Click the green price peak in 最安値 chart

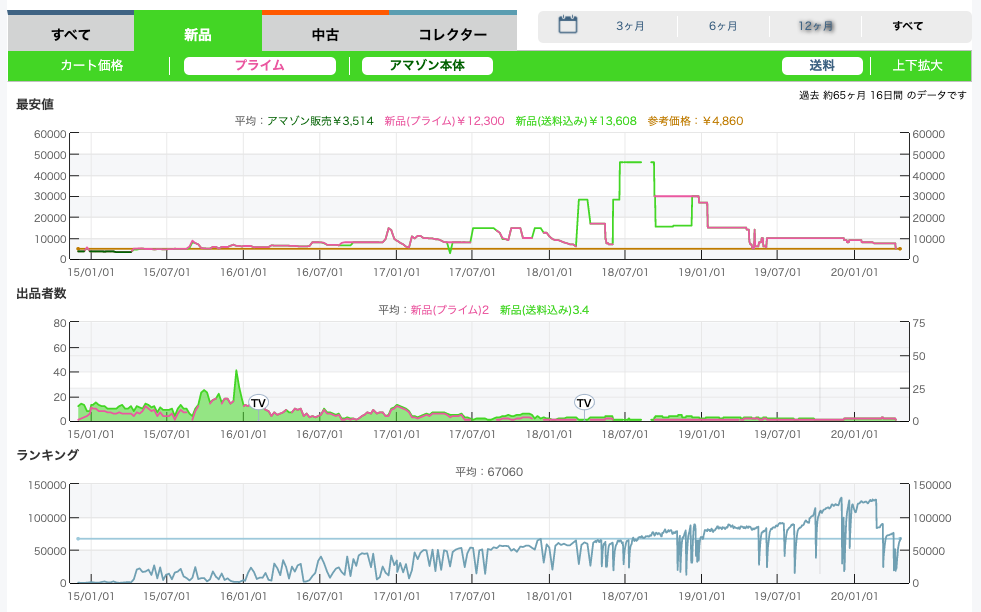pyautogui.click(x=636, y=162)
